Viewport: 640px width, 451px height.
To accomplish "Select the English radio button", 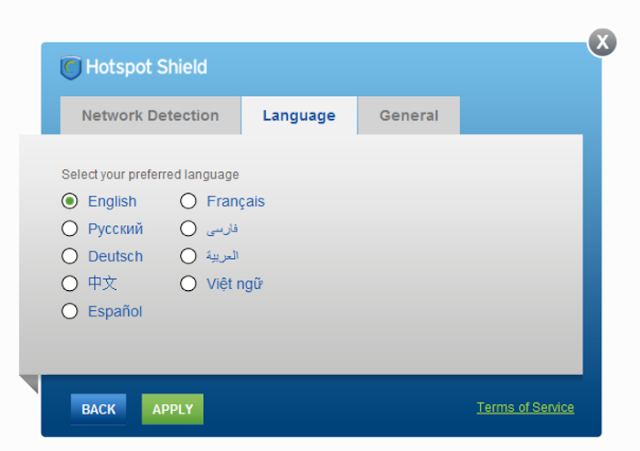I will [x=70, y=201].
